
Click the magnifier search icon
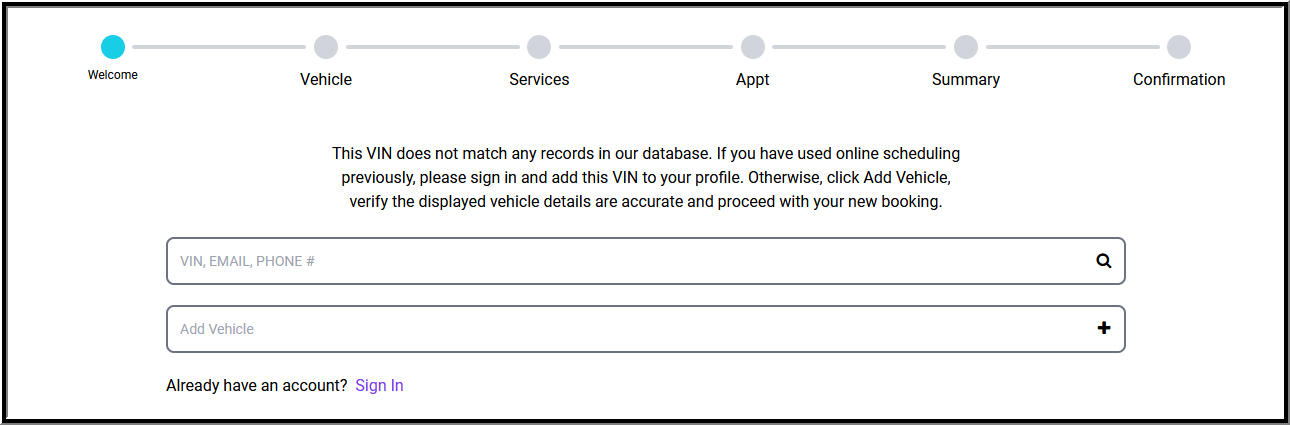pyautogui.click(x=1104, y=261)
